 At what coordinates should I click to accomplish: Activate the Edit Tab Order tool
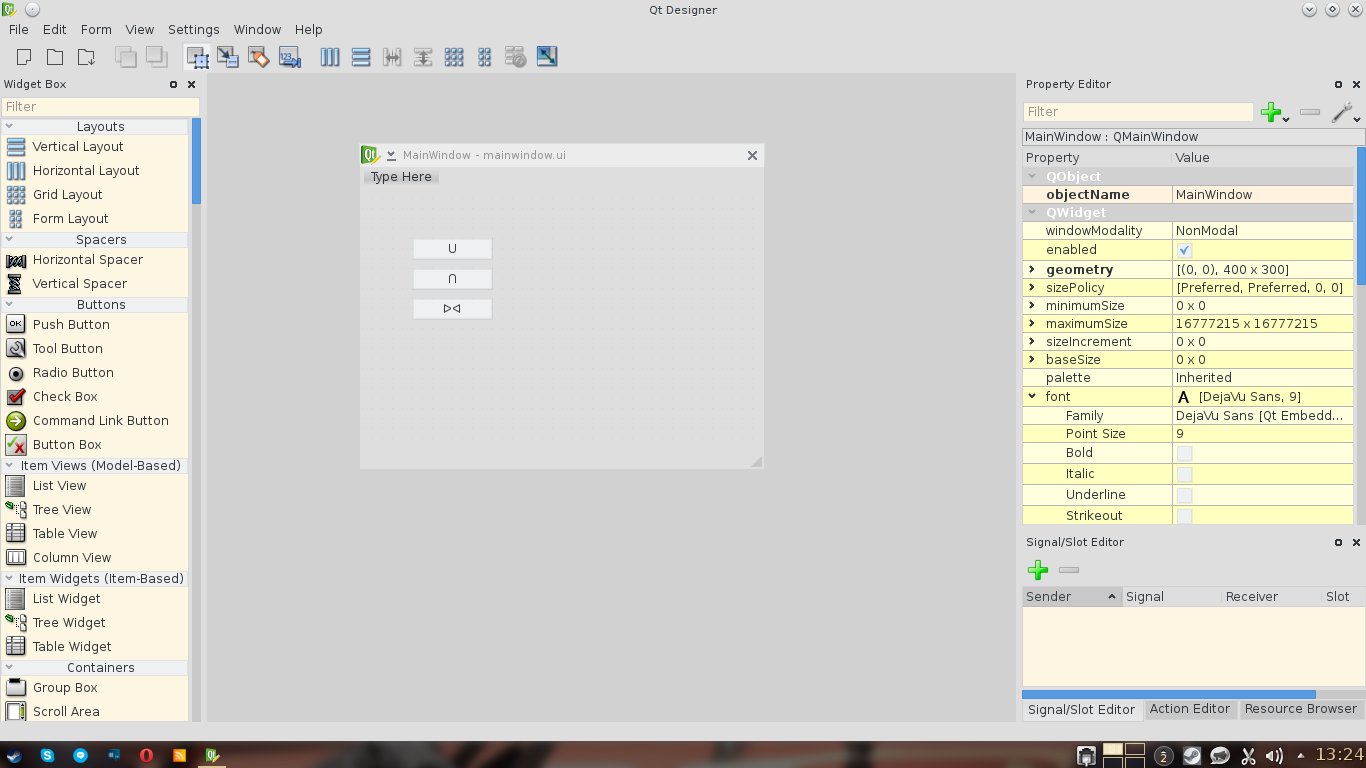290,57
